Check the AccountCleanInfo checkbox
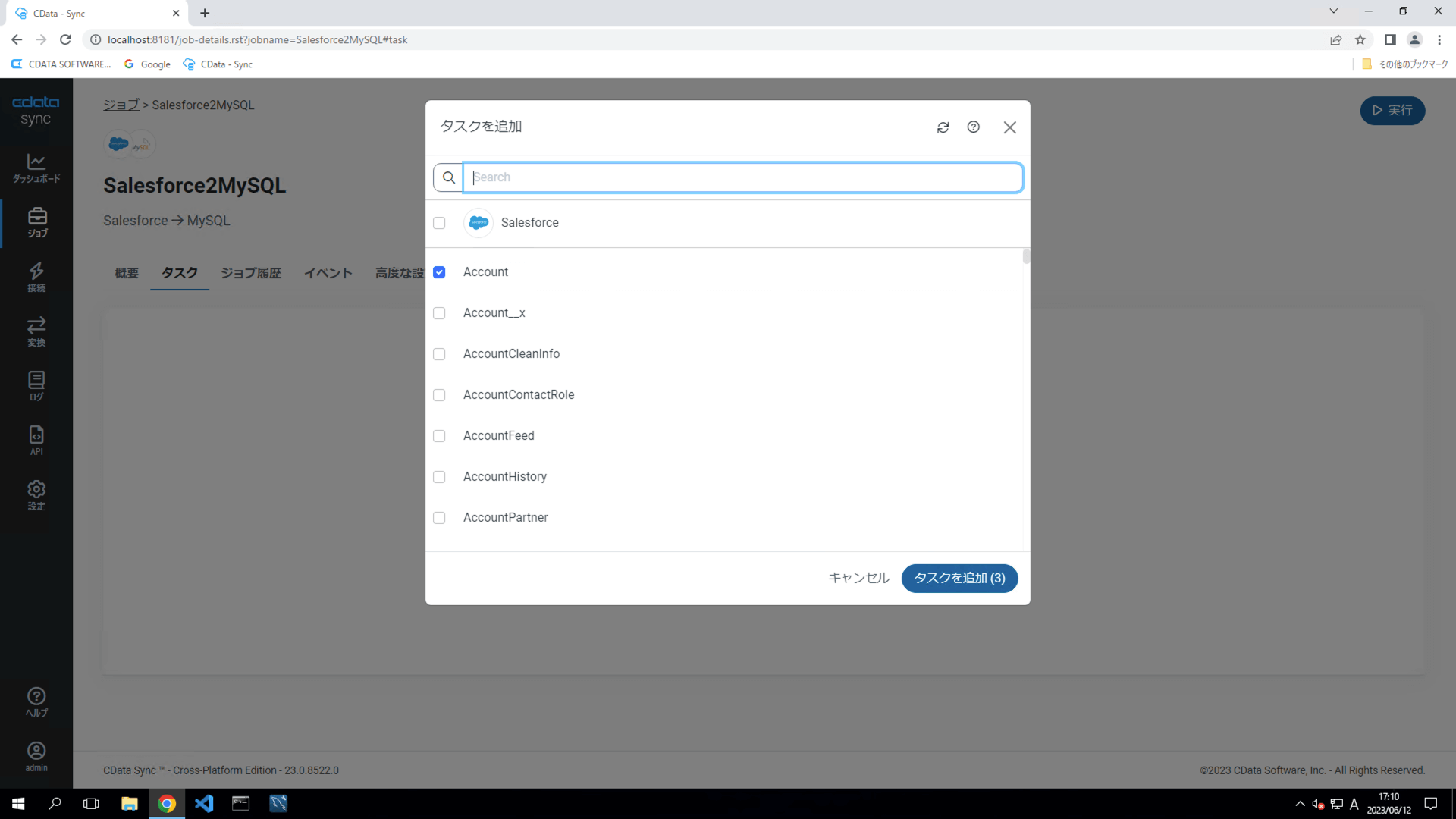The height and width of the screenshot is (819, 1456). click(439, 354)
